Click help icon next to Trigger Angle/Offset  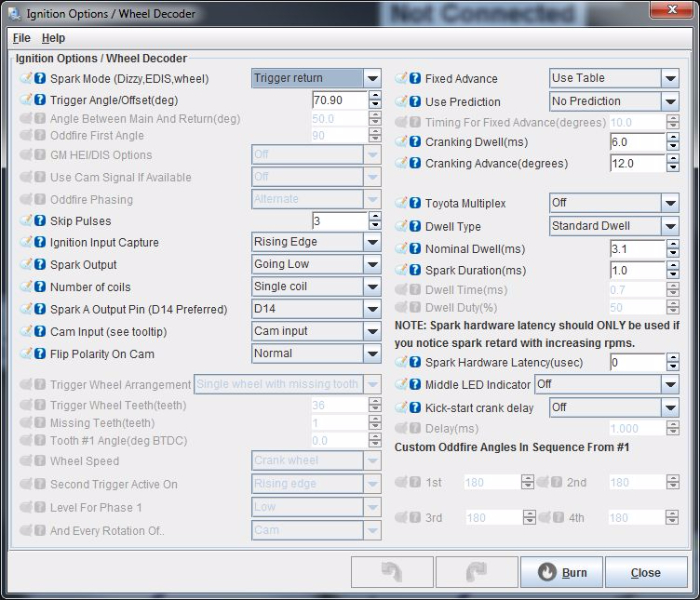[x=40, y=100]
